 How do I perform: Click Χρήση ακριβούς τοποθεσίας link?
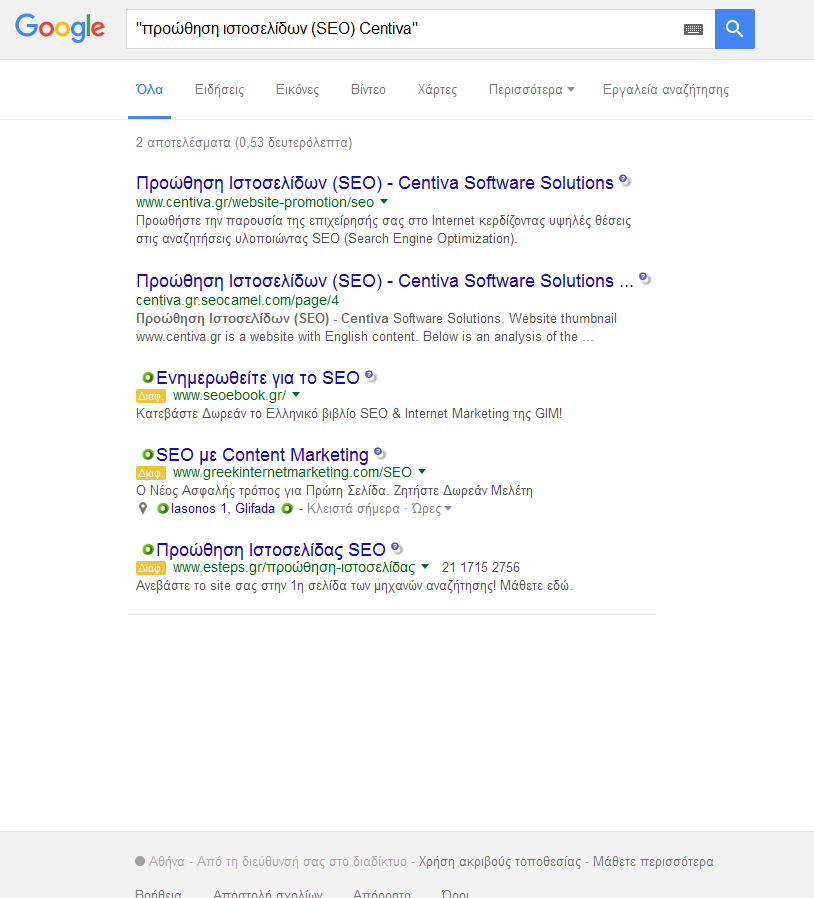(x=500, y=861)
